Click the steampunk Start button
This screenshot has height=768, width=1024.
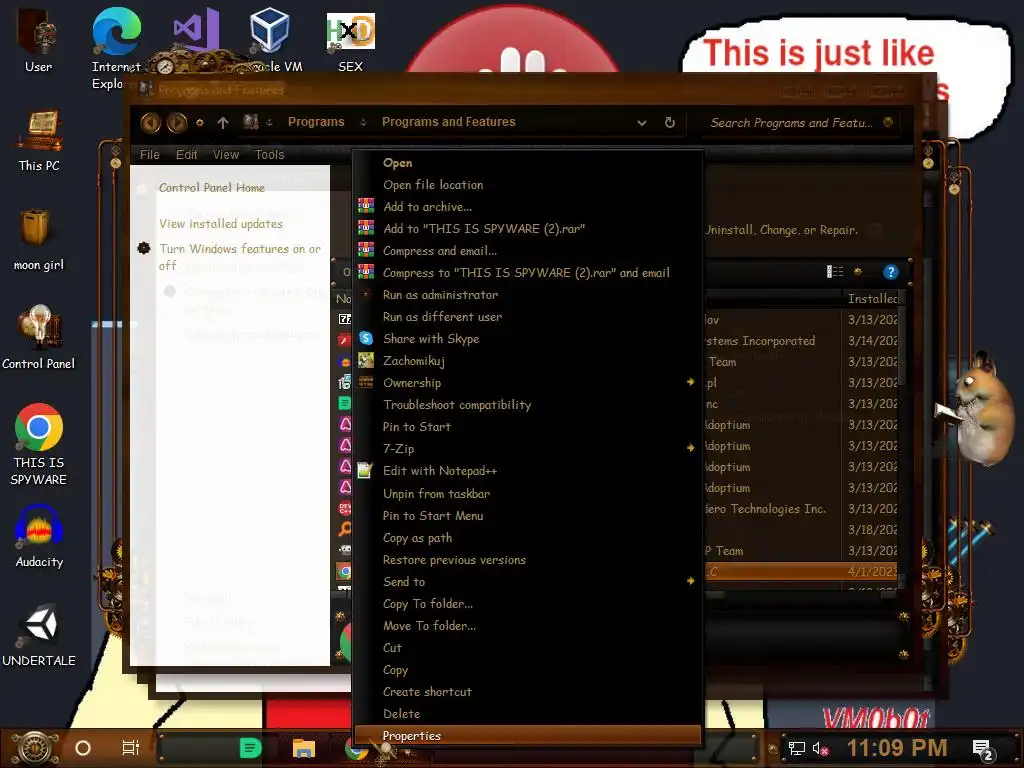35,748
